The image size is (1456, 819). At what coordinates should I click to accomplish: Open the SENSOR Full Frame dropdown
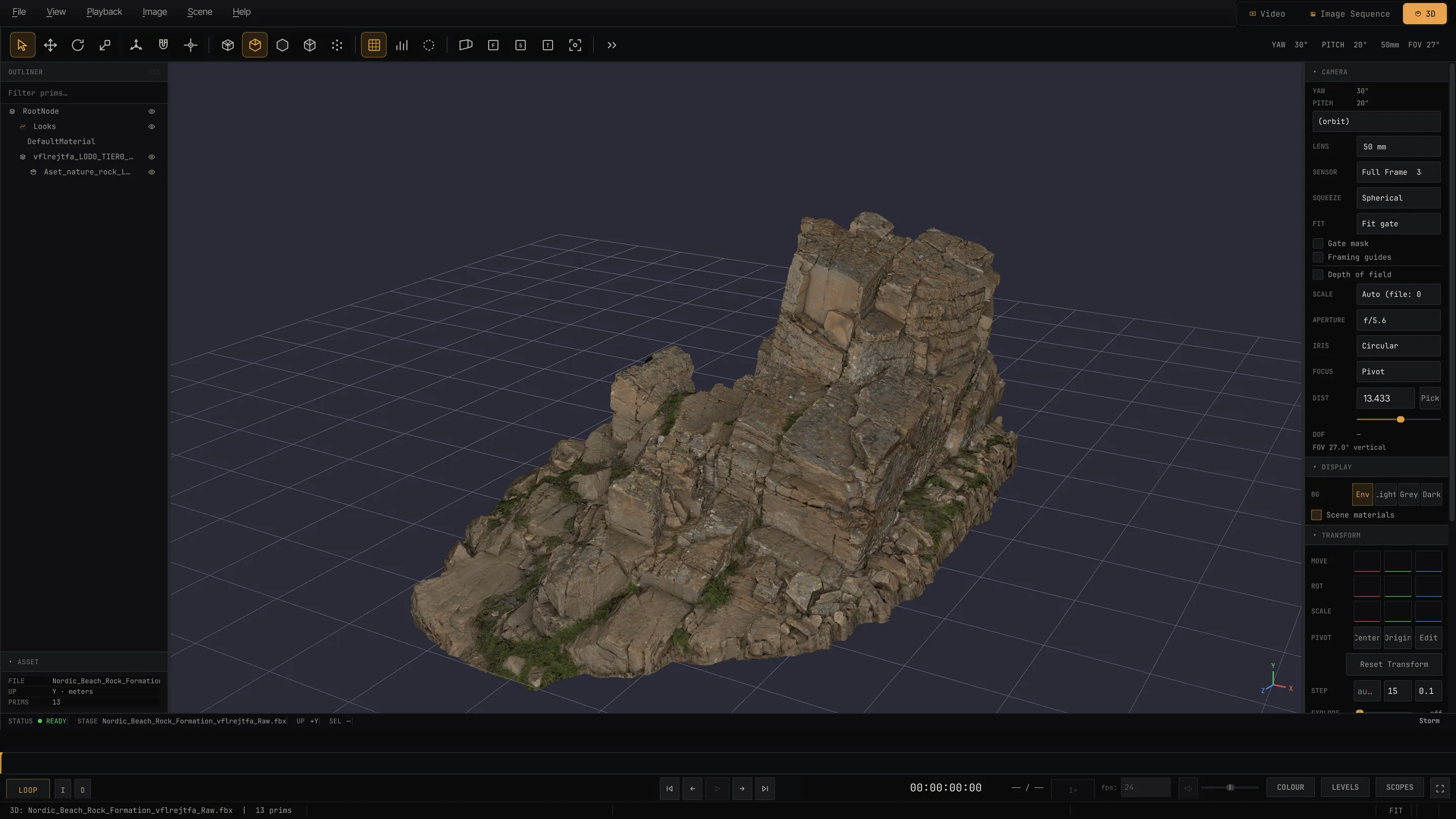tap(1398, 172)
